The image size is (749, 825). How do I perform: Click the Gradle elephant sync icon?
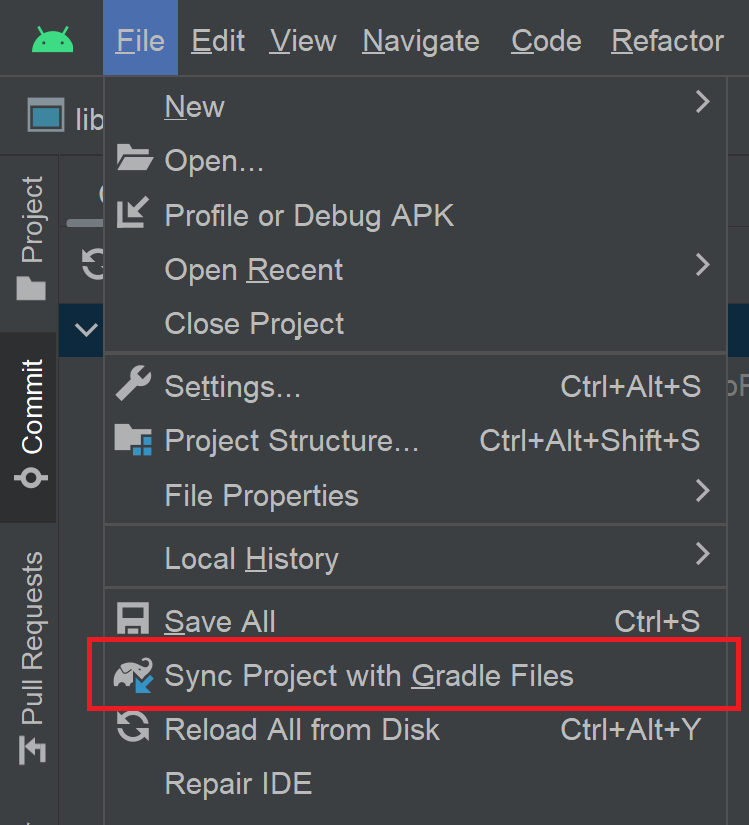[133, 676]
